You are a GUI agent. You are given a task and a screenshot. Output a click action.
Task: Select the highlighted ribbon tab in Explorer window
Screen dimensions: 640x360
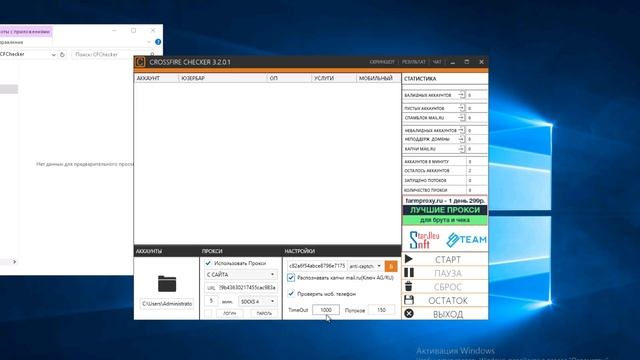click(x=26, y=31)
